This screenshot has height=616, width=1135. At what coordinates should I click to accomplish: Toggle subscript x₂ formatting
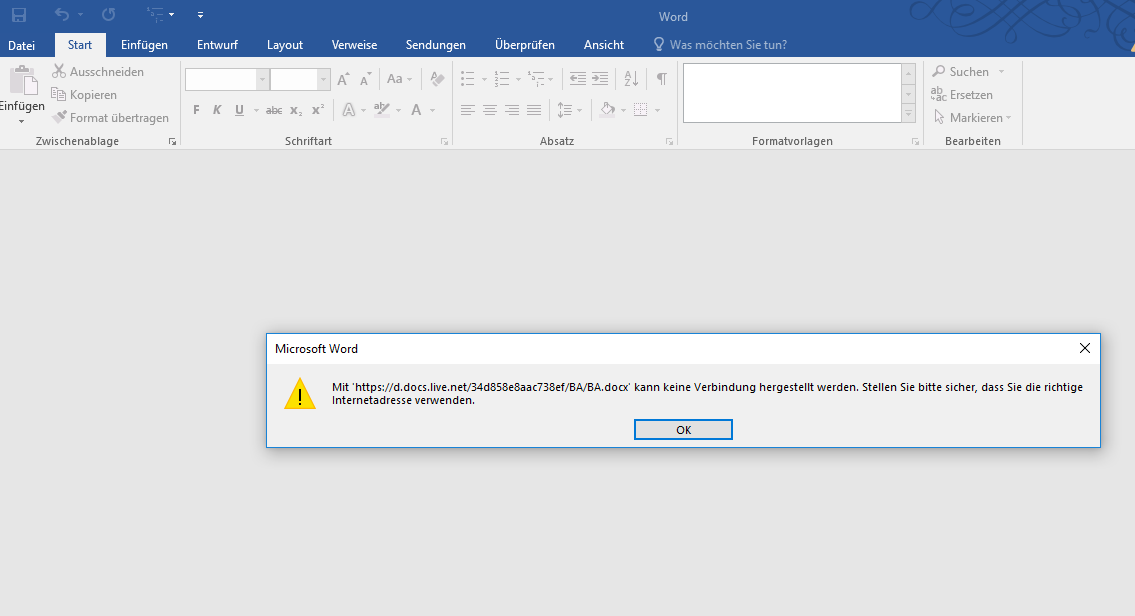point(296,110)
